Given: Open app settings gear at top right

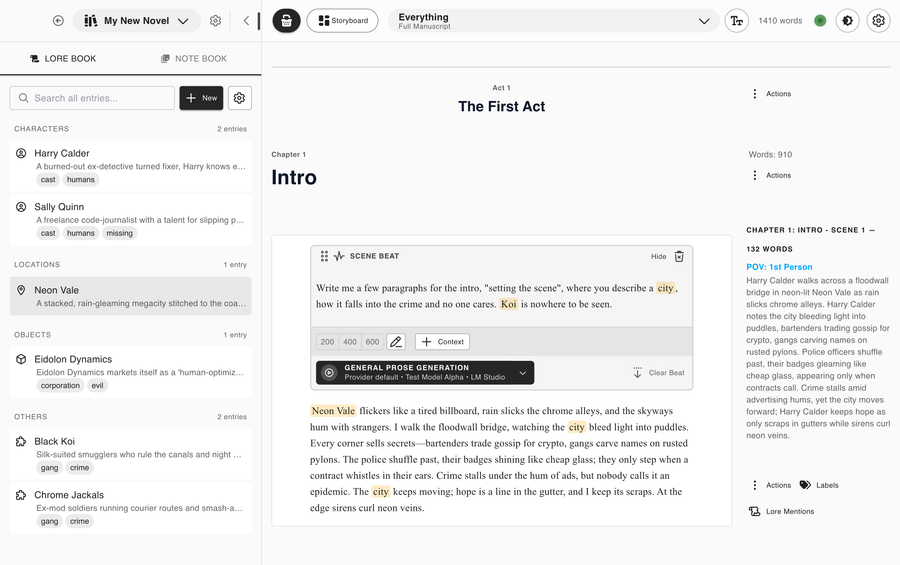Looking at the screenshot, I should point(878,21).
